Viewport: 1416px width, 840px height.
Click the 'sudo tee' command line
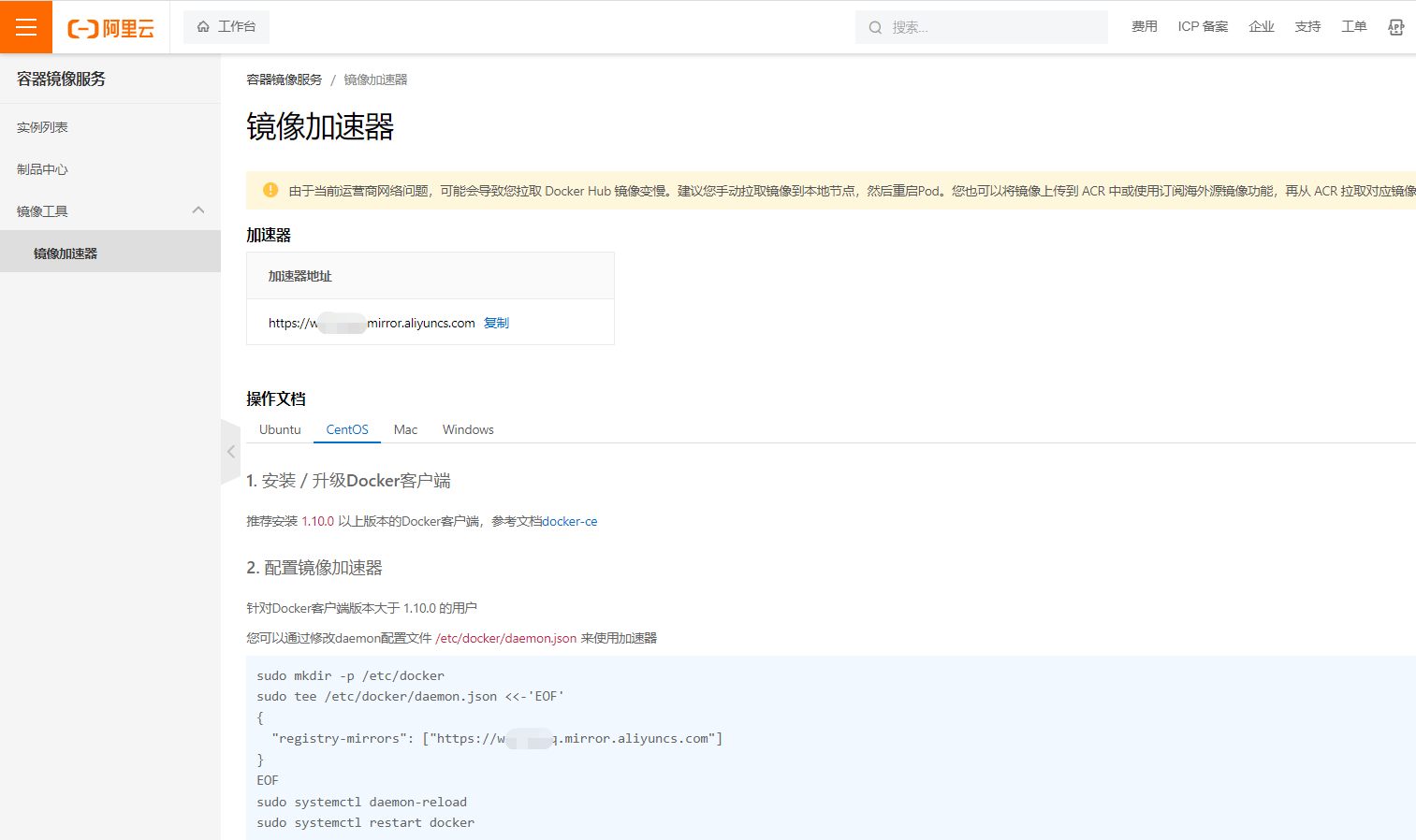[x=411, y=696]
